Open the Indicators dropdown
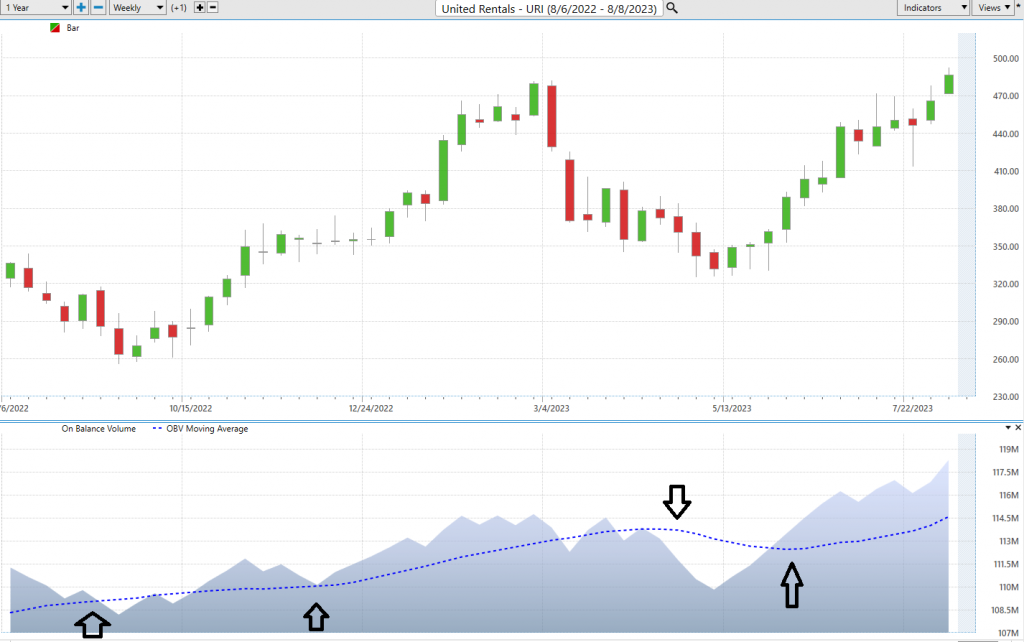Image resolution: width=1024 pixels, height=642 pixels. [x=933, y=8]
